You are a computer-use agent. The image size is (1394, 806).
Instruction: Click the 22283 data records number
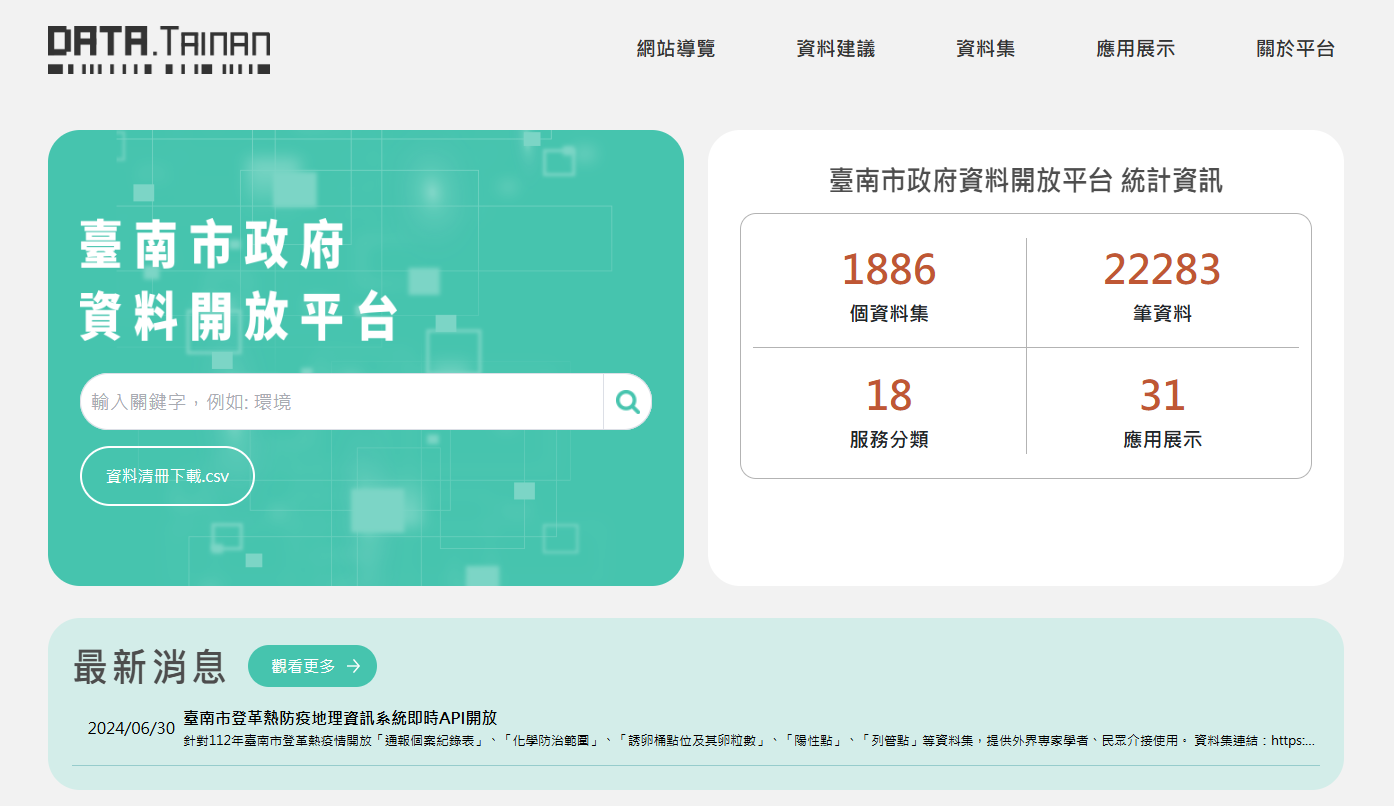click(1162, 270)
